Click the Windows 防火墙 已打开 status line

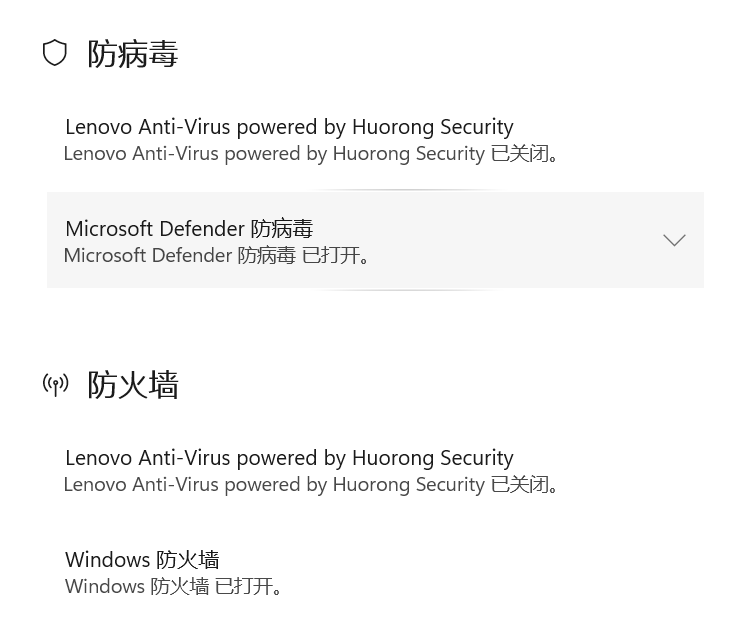175,586
